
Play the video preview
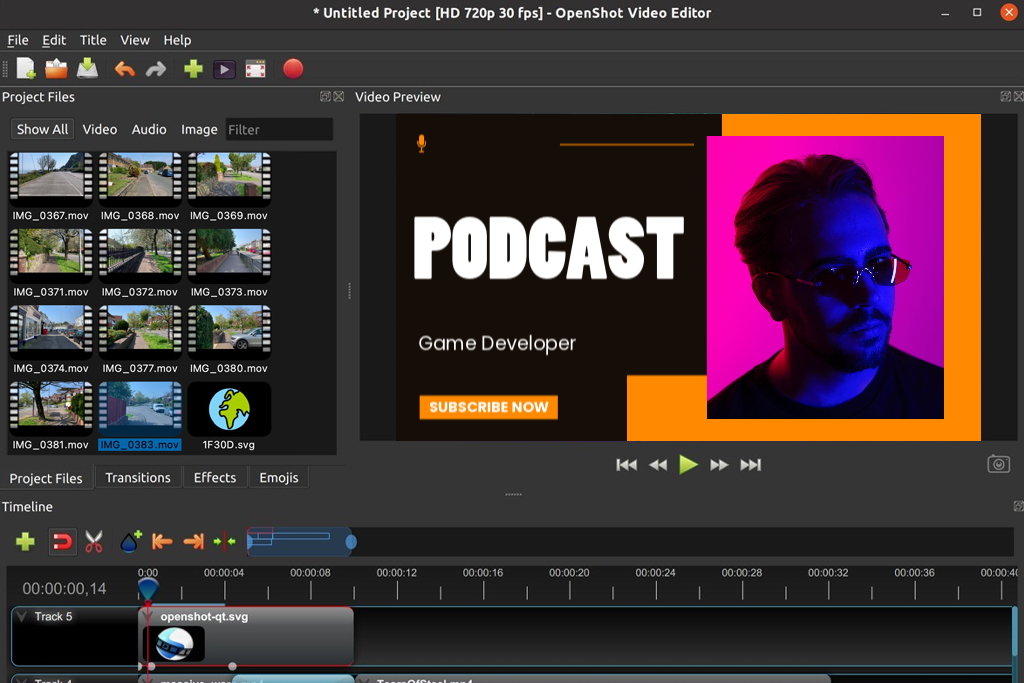tap(688, 464)
